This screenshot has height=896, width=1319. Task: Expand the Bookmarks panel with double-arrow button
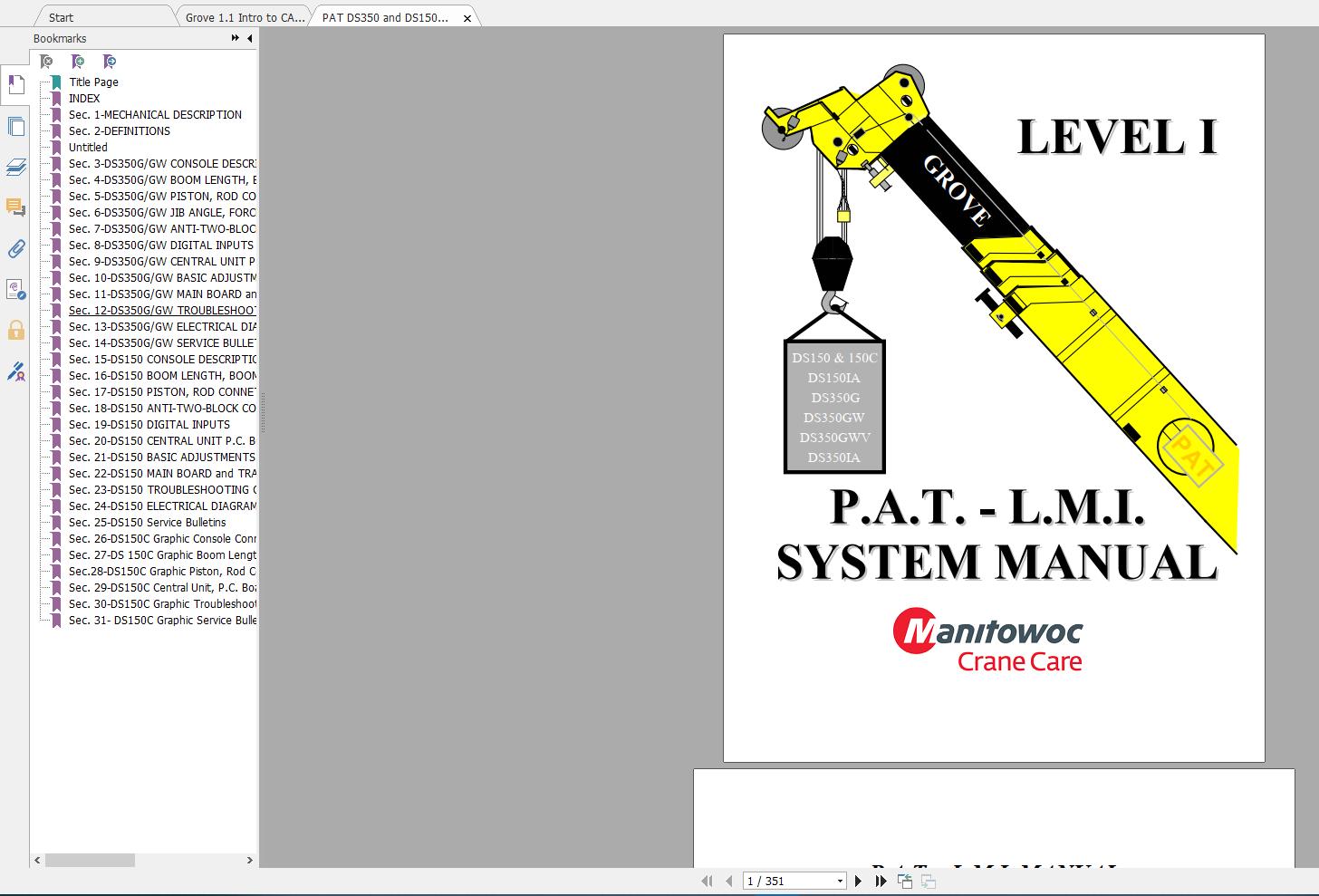coord(236,38)
